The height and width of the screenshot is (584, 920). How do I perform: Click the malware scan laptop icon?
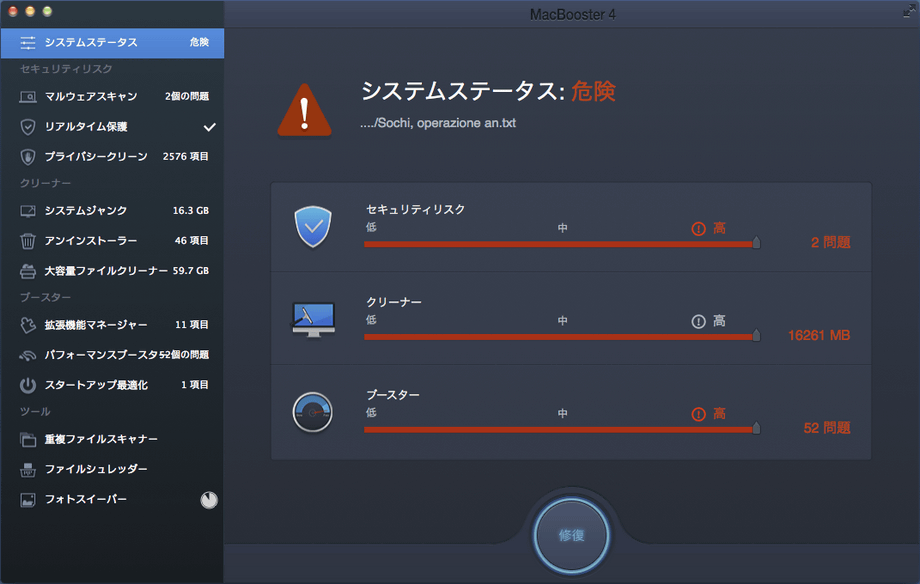pos(28,97)
